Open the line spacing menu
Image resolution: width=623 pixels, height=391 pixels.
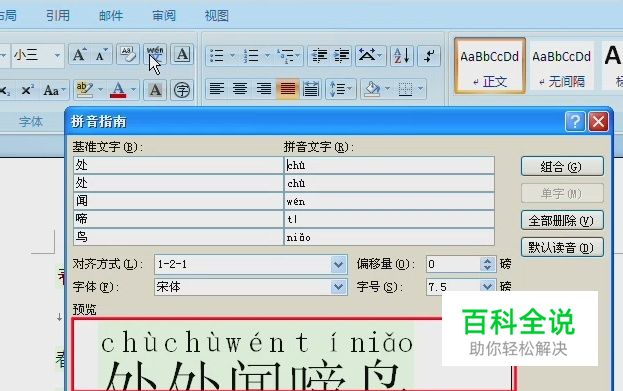pyautogui.click(x=341, y=89)
